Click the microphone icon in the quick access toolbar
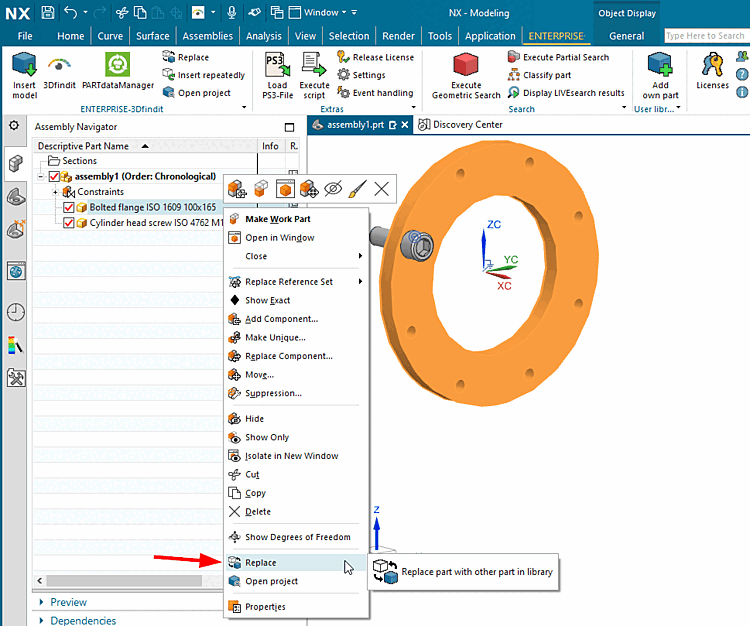The width and height of the screenshot is (750, 626). point(232,12)
